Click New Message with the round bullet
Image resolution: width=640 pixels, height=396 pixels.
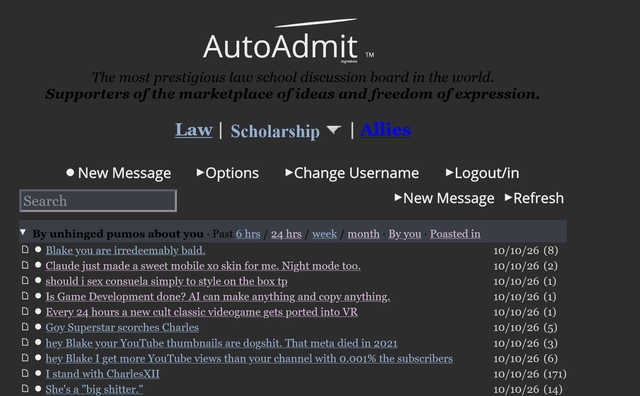[118, 173]
